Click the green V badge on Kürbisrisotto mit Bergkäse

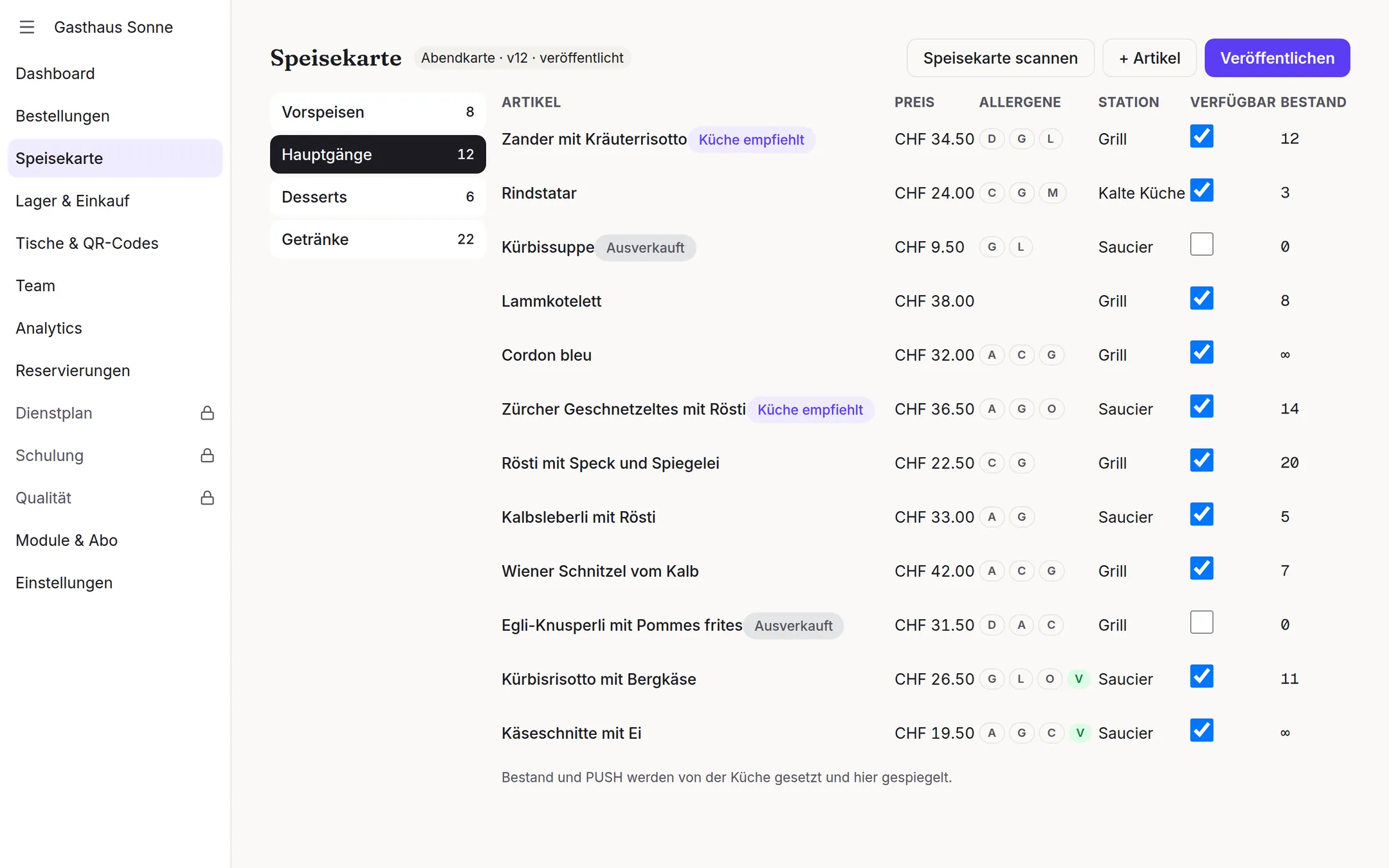click(x=1078, y=679)
